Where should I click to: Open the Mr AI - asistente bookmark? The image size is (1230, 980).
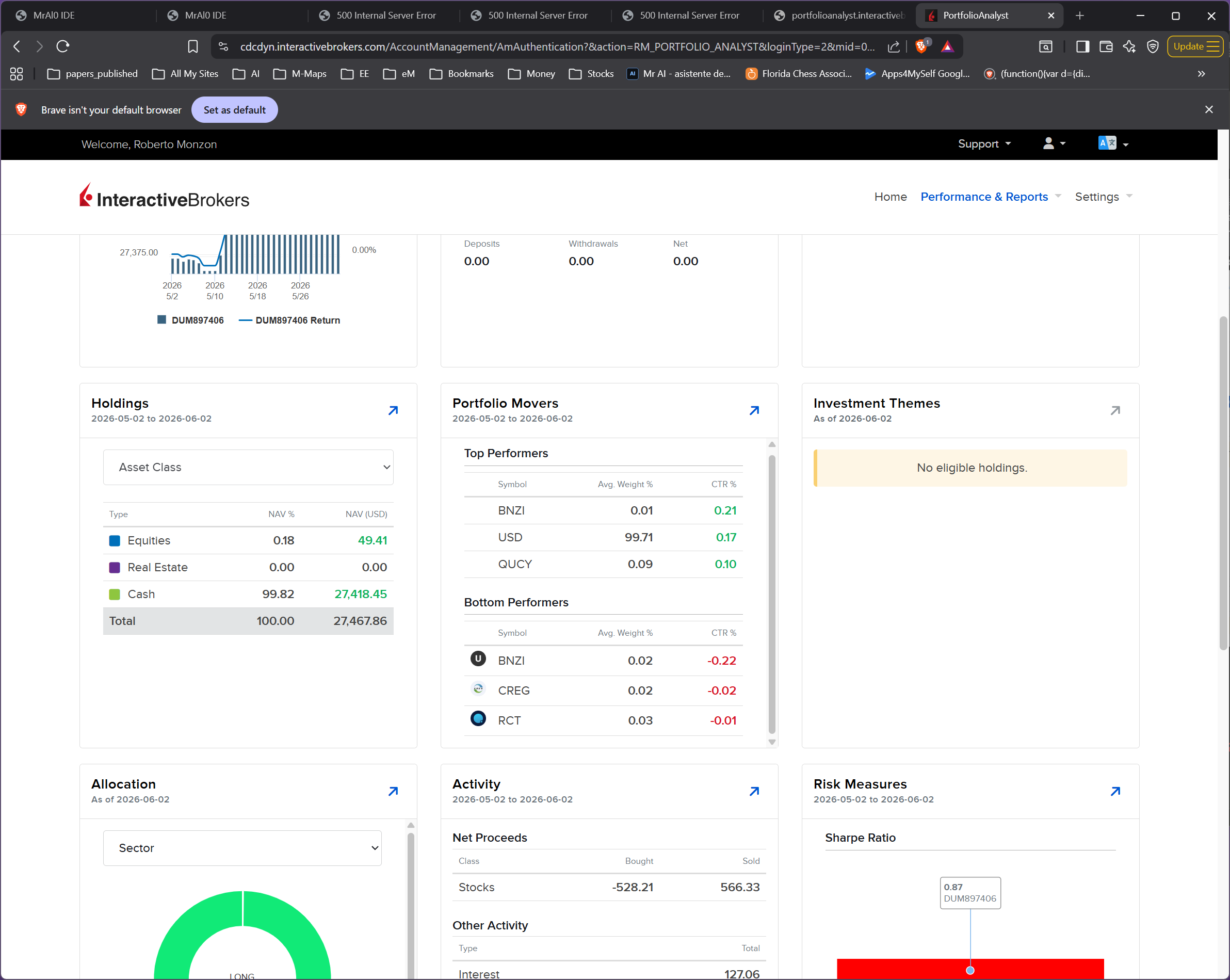[x=679, y=74]
